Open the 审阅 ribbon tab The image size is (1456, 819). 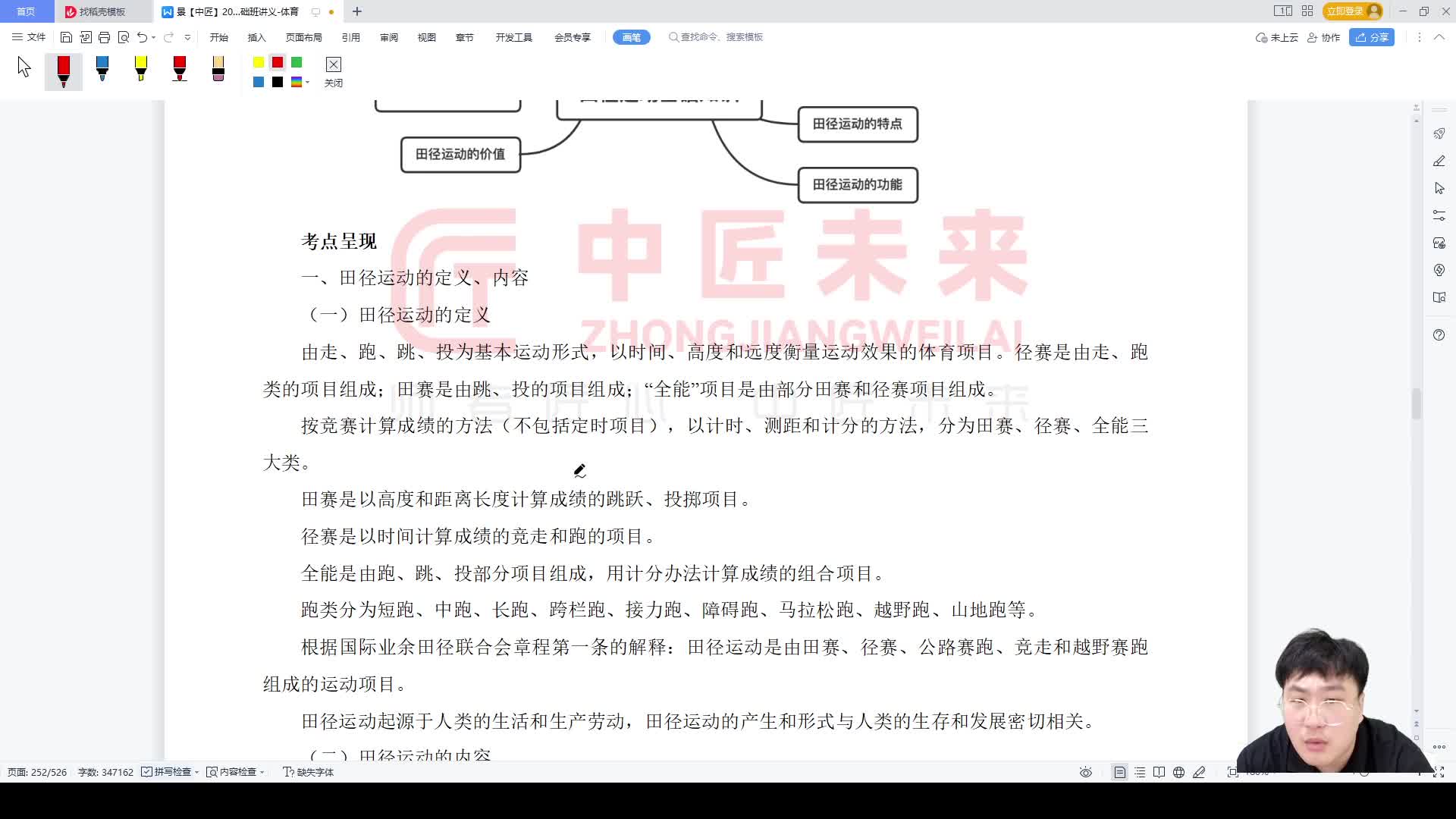tap(389, 36)
